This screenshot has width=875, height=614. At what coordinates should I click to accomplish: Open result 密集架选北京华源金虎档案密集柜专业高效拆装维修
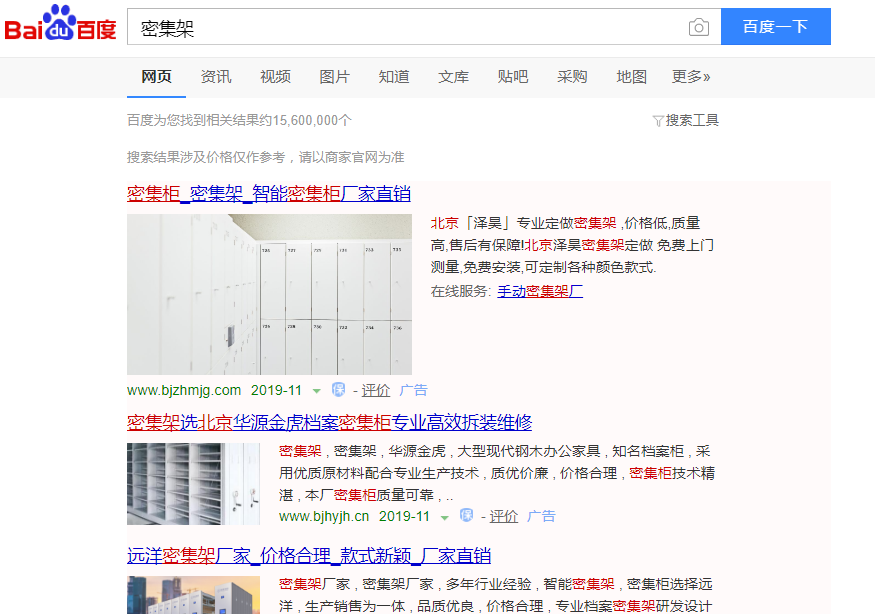329,422
